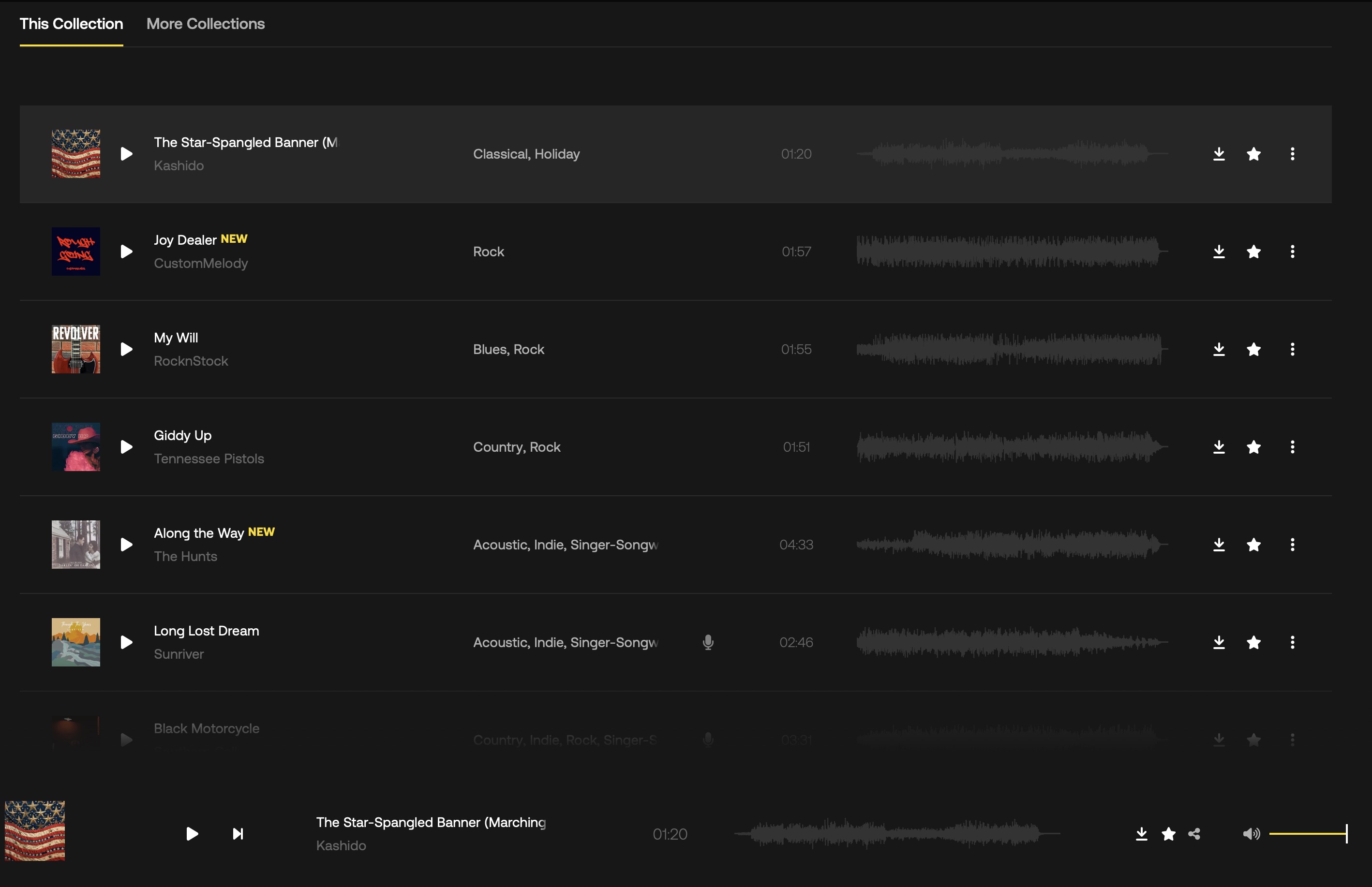Download the Joy Dealer track
1372x887 pixels.
tap(1219, 251)
